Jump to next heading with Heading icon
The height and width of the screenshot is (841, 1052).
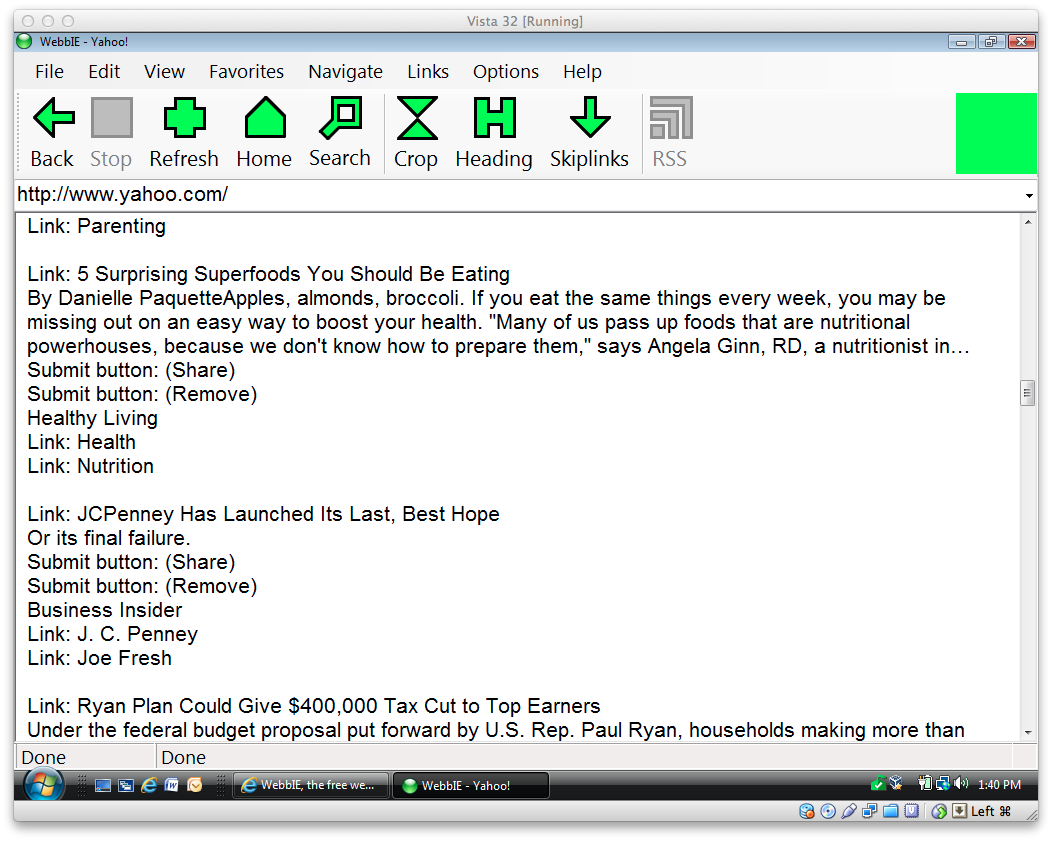[x=494, y=118]
